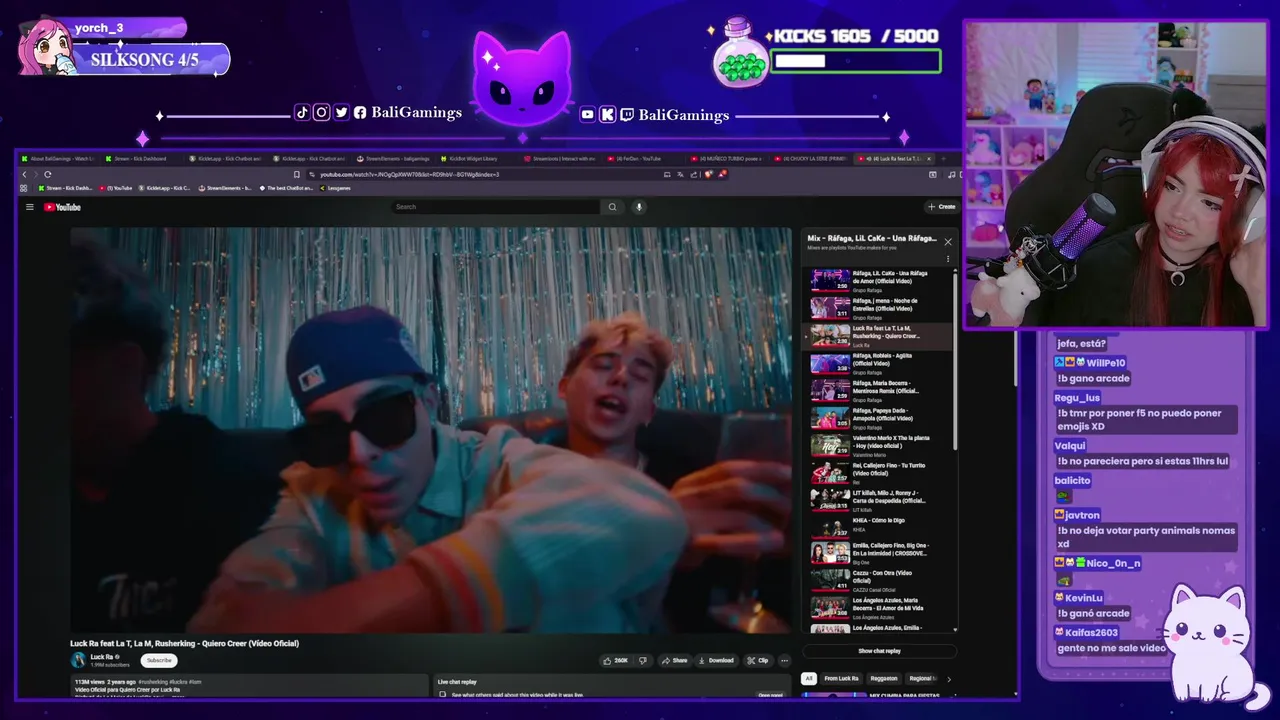Image resolution: width=1280 pixels, height=720 pixels.
Task: Play Ráfaga, mena - Noche de Estrellas
Action: click(x=877, y=307)
